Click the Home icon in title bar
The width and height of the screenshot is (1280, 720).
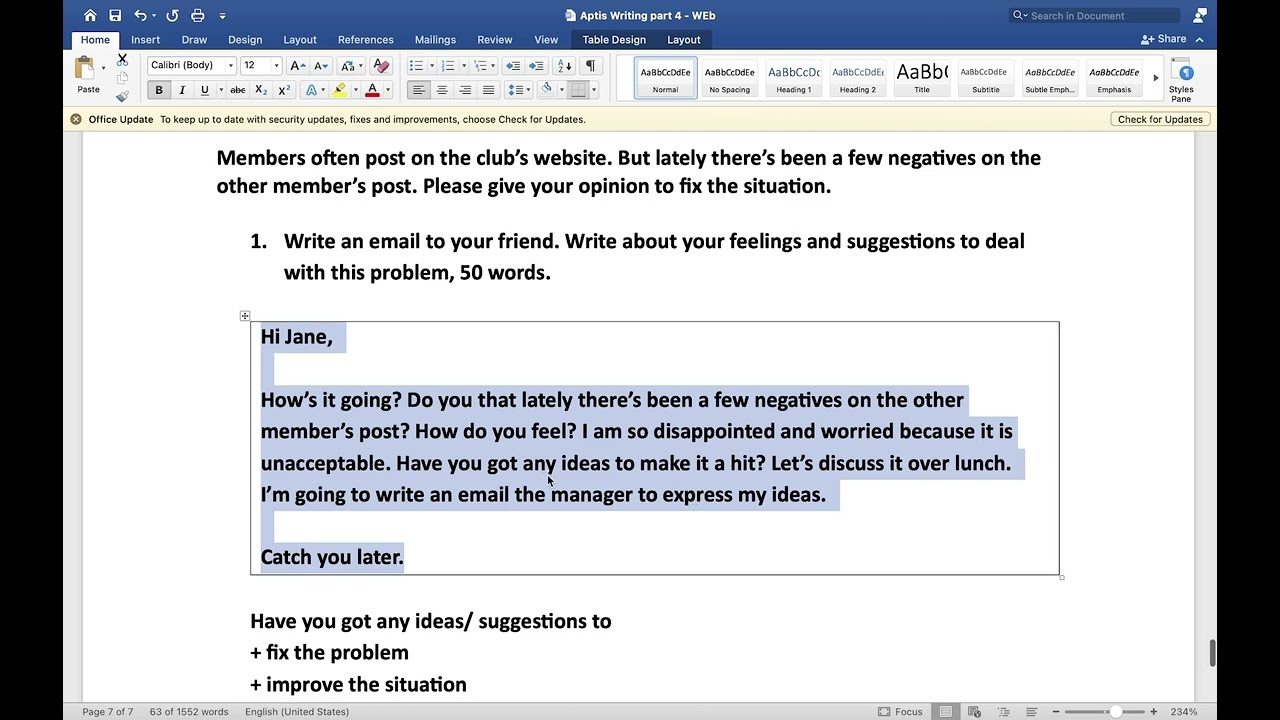point(90,15)
